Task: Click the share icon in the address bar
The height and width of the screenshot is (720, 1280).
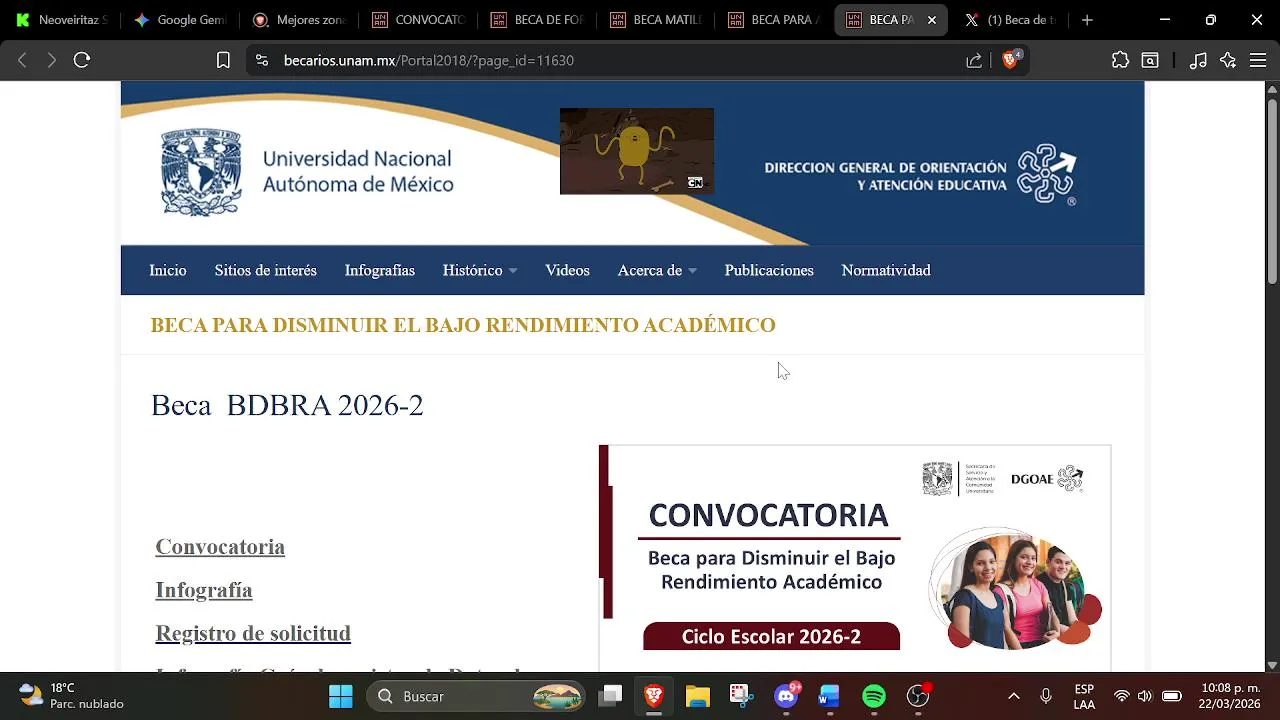Action: click(x=974, y=60)
